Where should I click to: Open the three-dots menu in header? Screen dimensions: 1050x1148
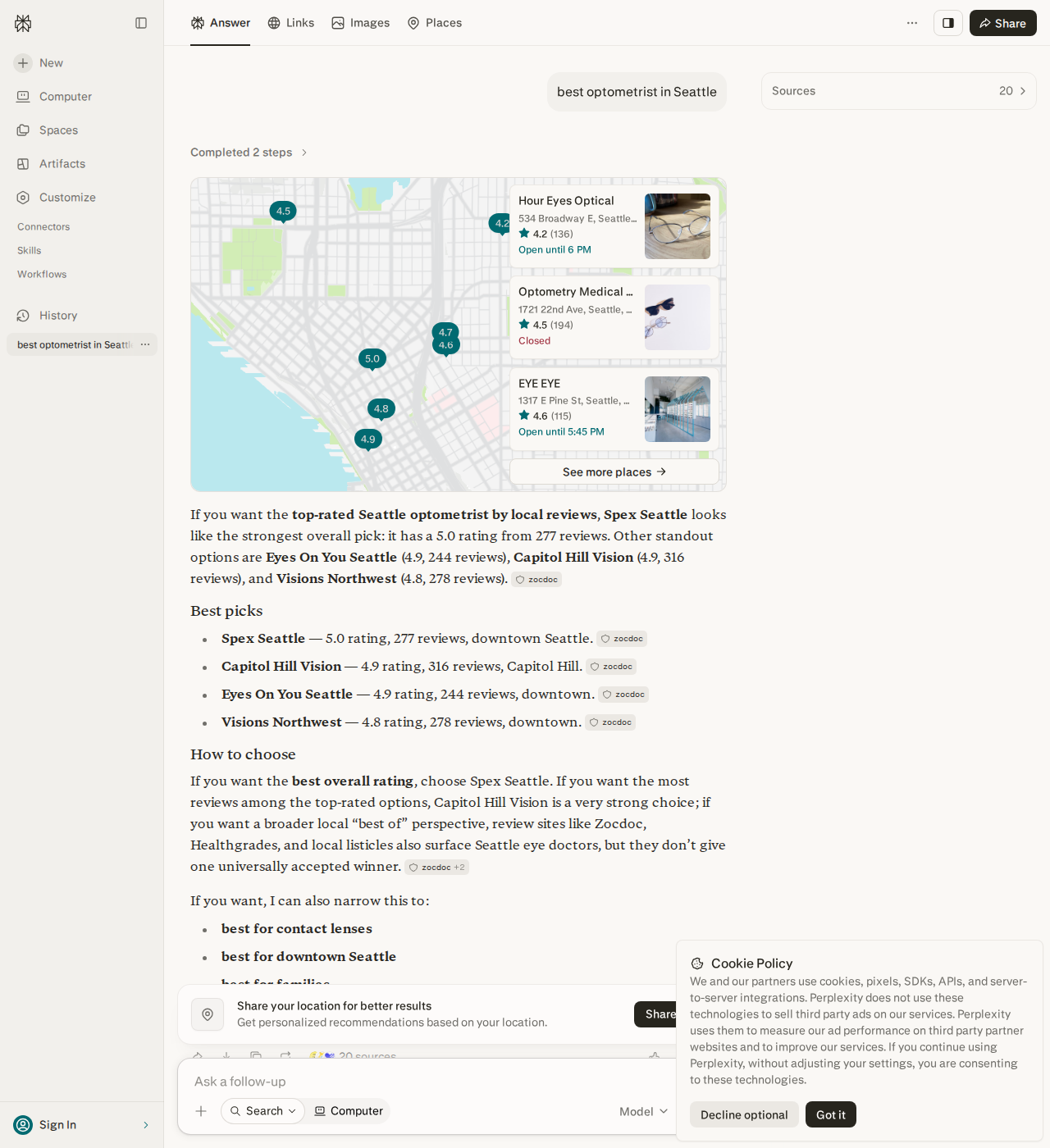pyautogui.click(x=912, y=23)
